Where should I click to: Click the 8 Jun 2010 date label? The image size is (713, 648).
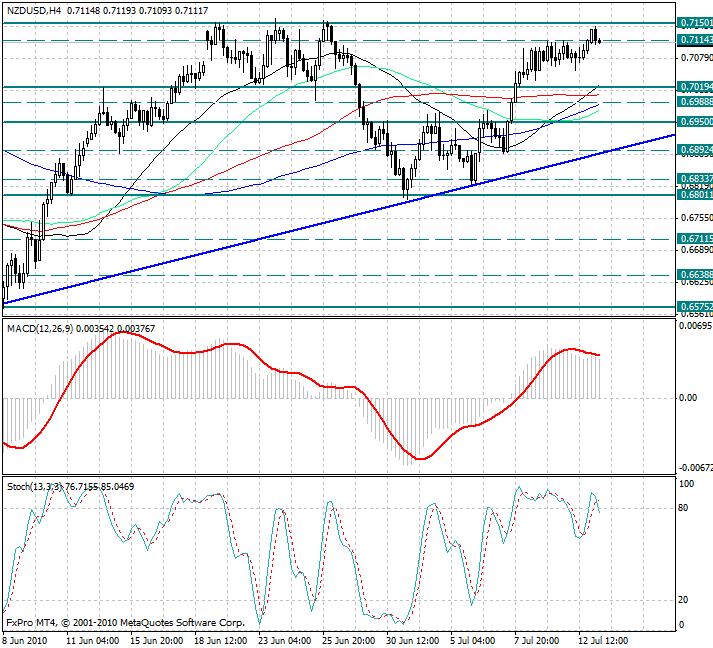(25, 641)
